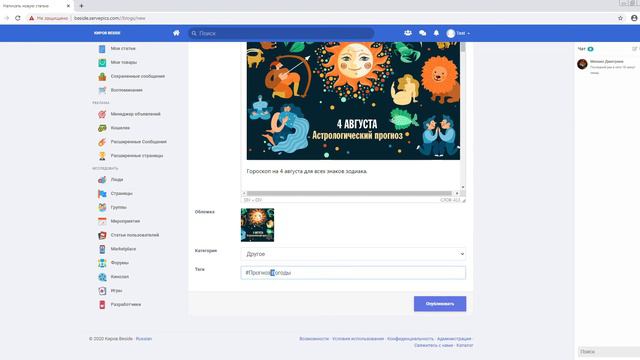
Task: Open the Test user account menu
Action: [x=458, y=33]
